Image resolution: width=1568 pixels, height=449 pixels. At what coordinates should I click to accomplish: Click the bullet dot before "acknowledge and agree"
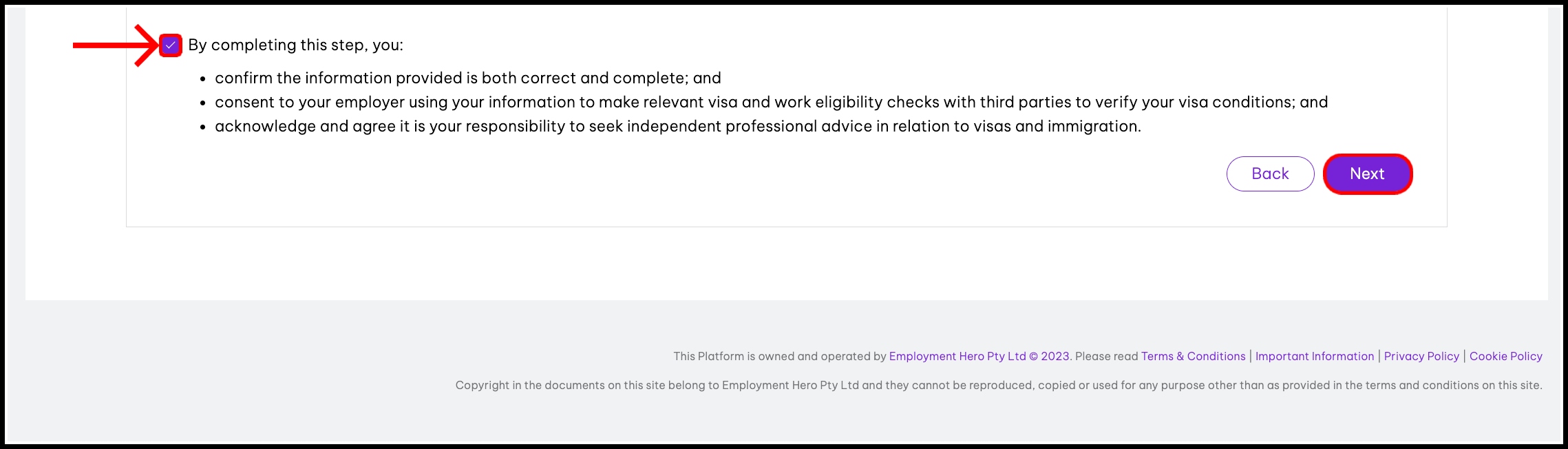(x=203, y=127)
